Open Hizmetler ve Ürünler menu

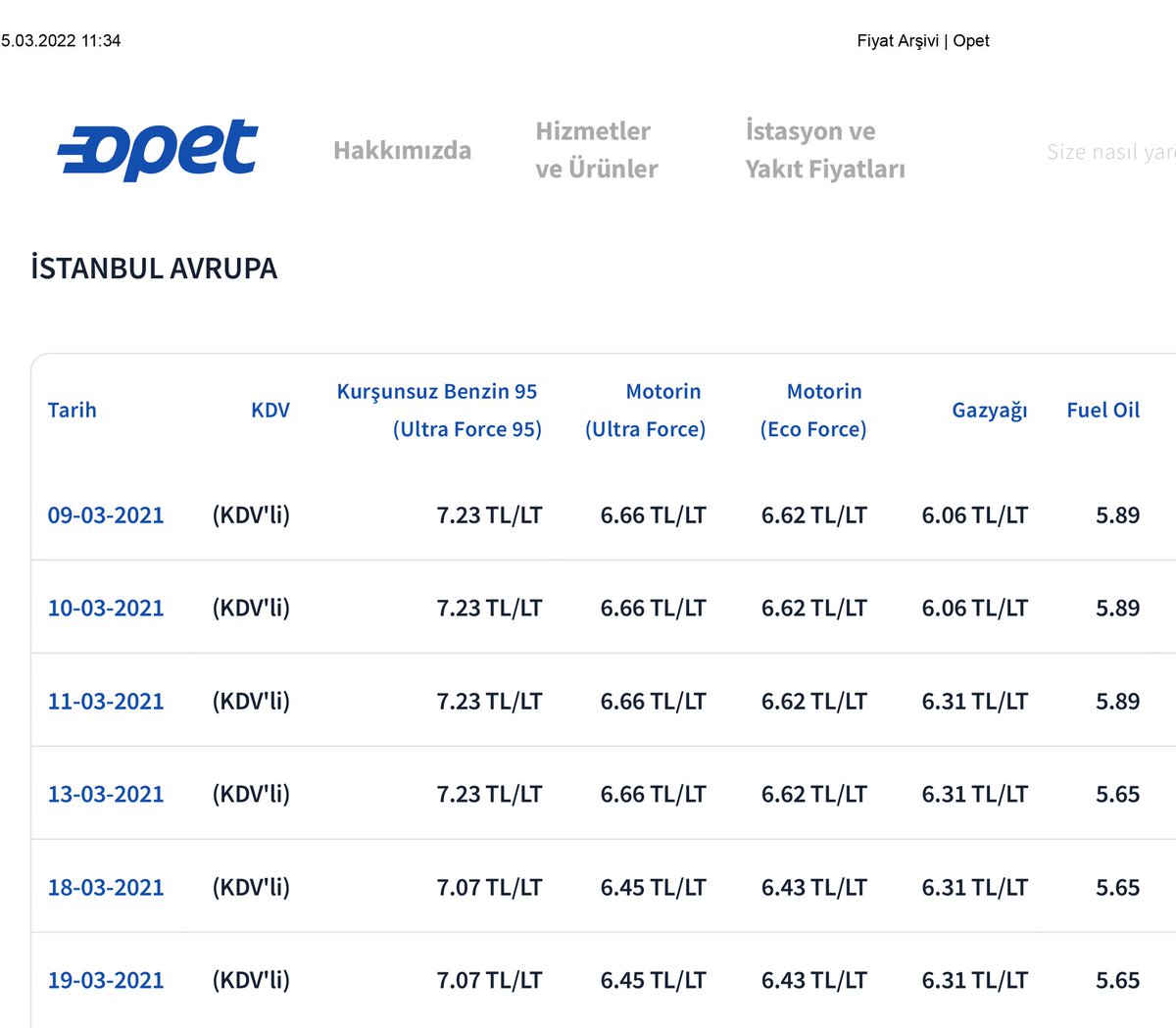tap(597, 150)
